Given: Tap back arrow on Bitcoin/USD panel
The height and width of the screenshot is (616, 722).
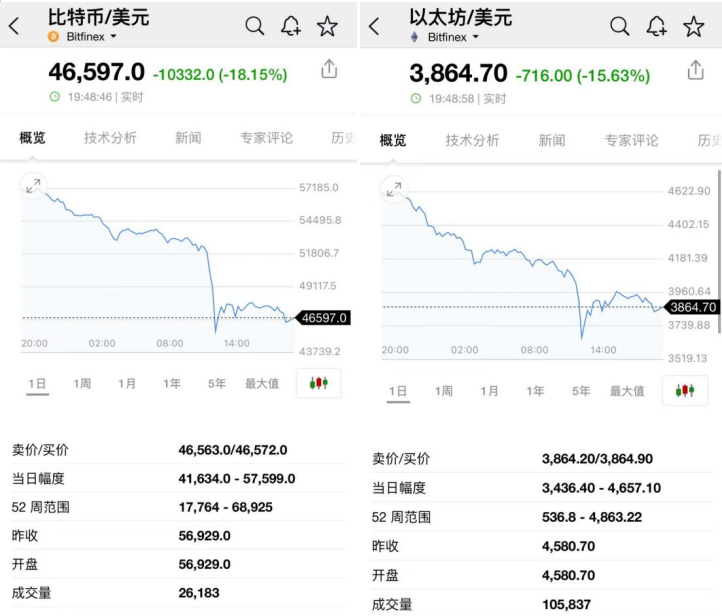Looking at the screenshot, I should coord(14,27).
